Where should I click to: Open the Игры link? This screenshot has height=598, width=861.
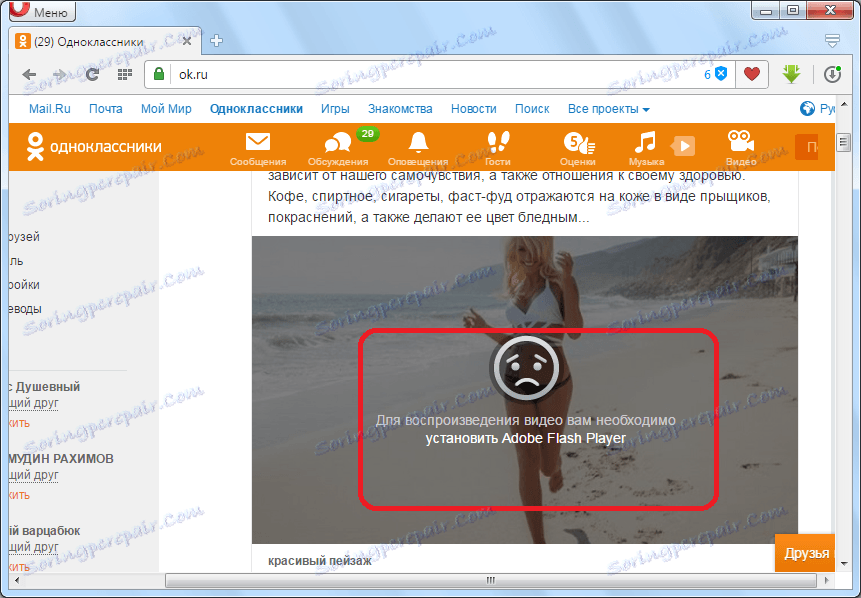pyautogui.click(x=335, y=109)
